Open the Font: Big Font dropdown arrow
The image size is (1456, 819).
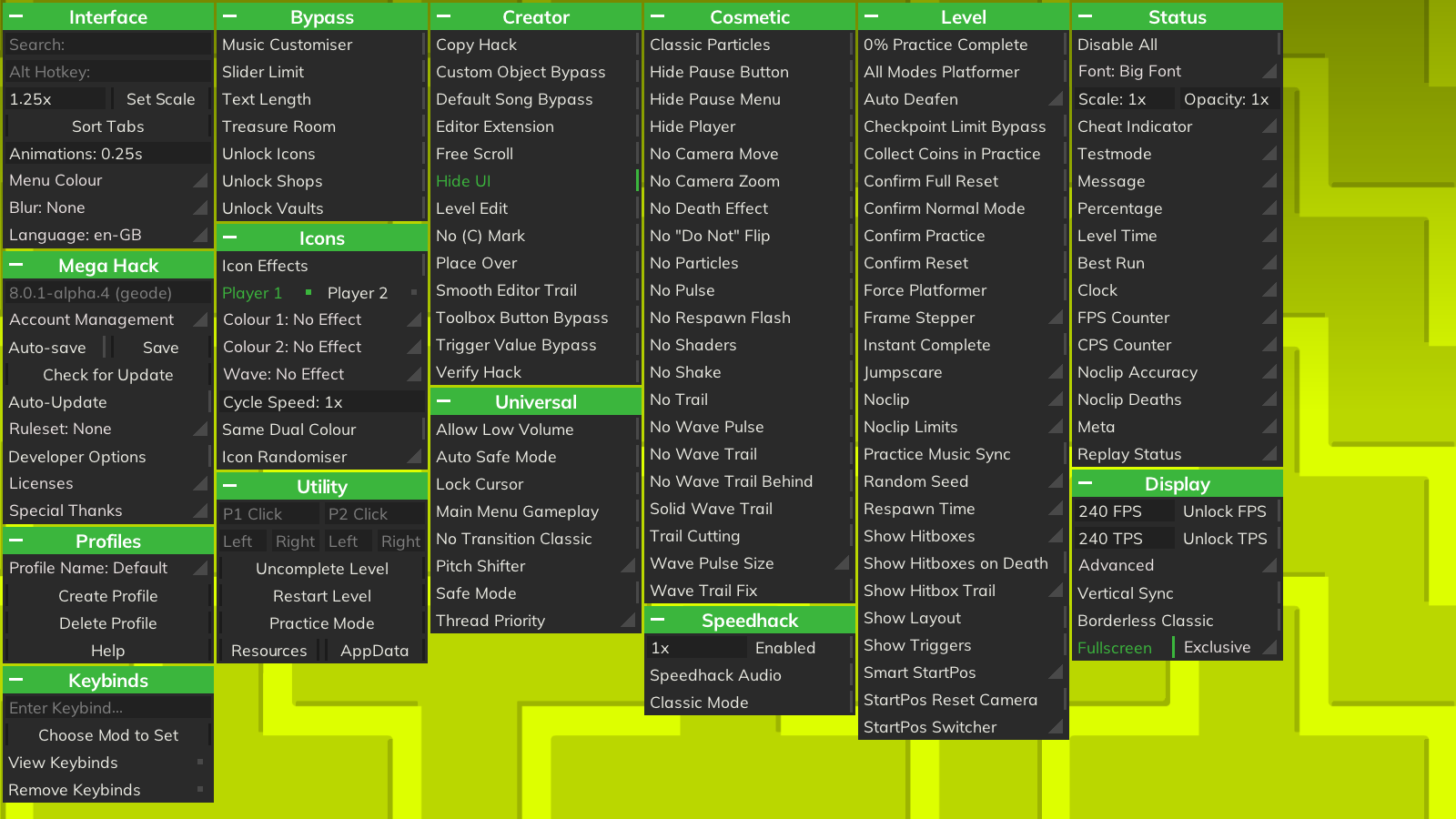tap(1269, 71)
